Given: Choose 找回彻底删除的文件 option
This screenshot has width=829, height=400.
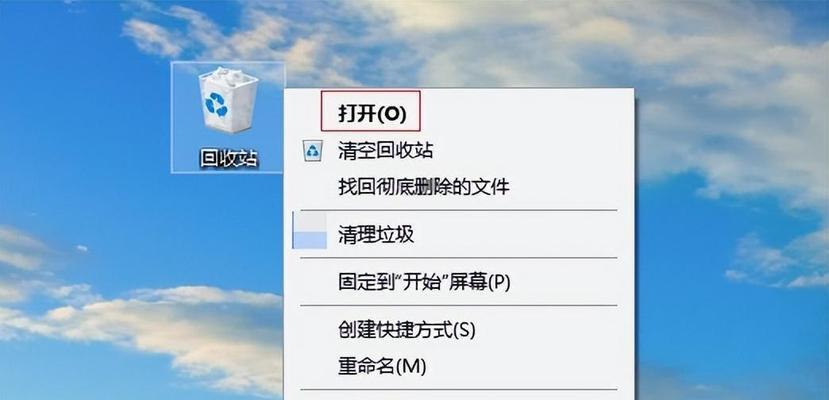Looking at the screenshot, I should [x=423, y=186].
